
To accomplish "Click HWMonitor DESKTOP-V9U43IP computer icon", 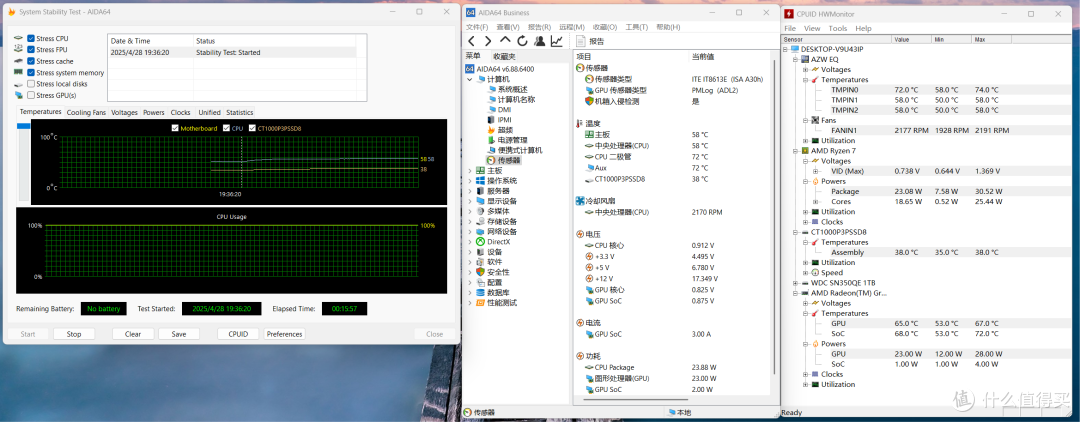I will (796, 49).
